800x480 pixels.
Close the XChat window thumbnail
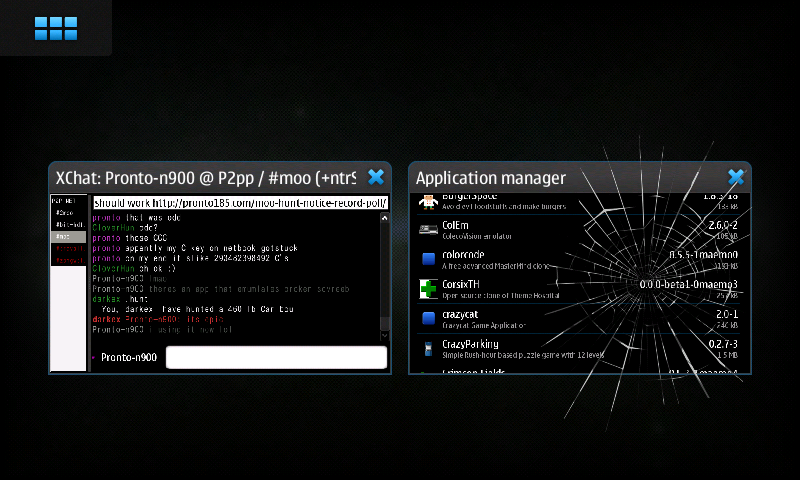click(376, 177)
